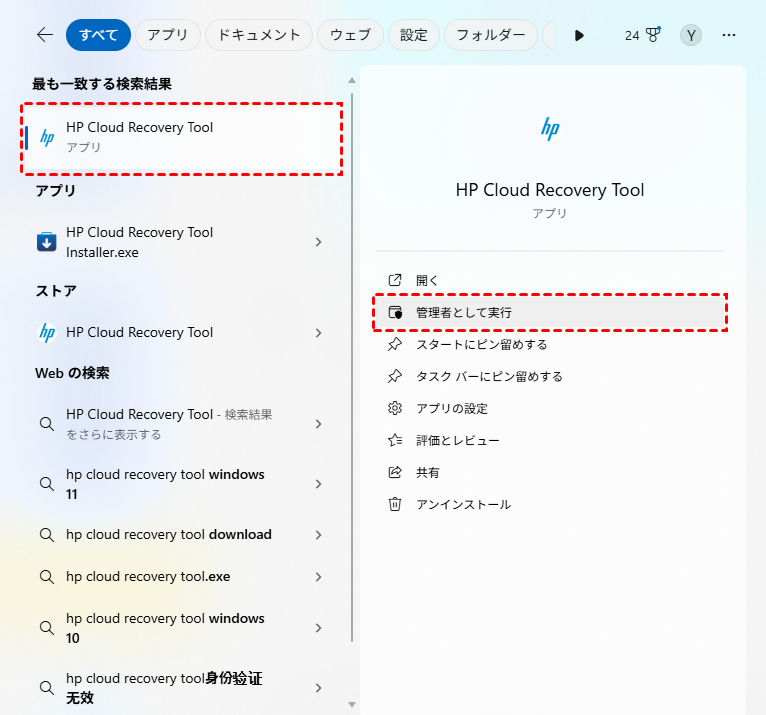Expand the Store result chevron
This screenshot has height=715, width=766.
(x=319, y=333)
